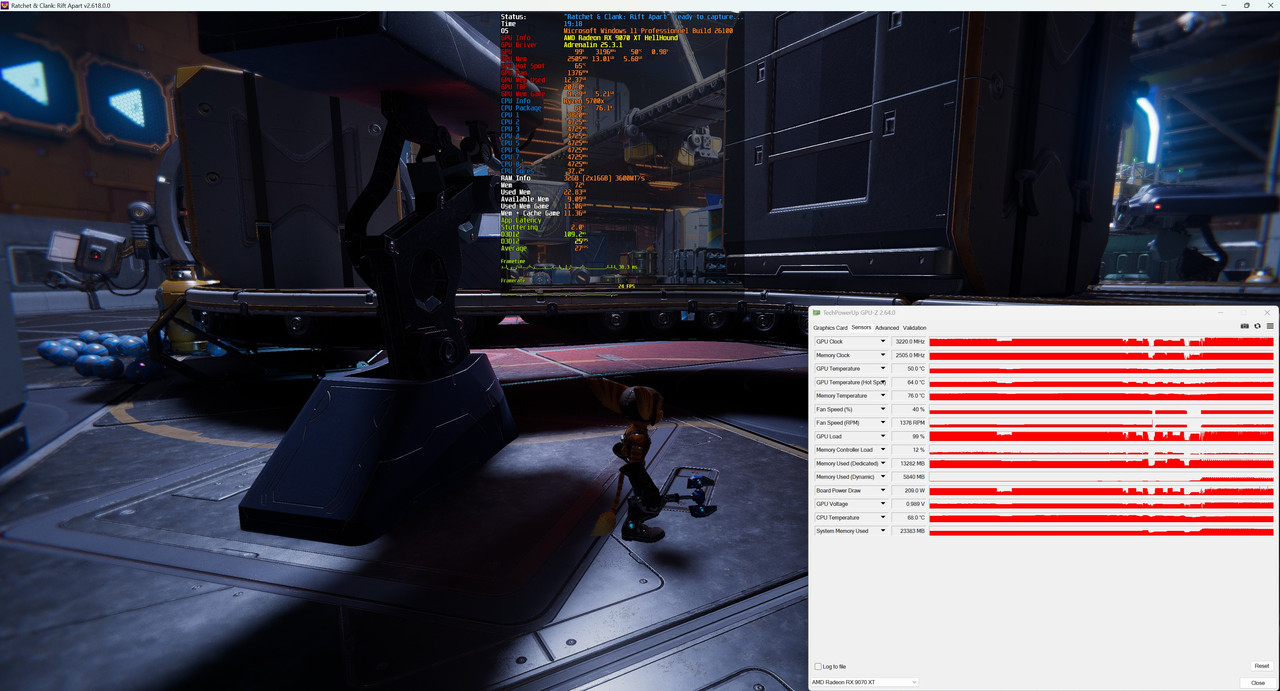Viewport: 1280px width, 691px height.
Task: Expand the GPU Temperature (Hot Spot) dropdown
Action: [x=883, y=382]
